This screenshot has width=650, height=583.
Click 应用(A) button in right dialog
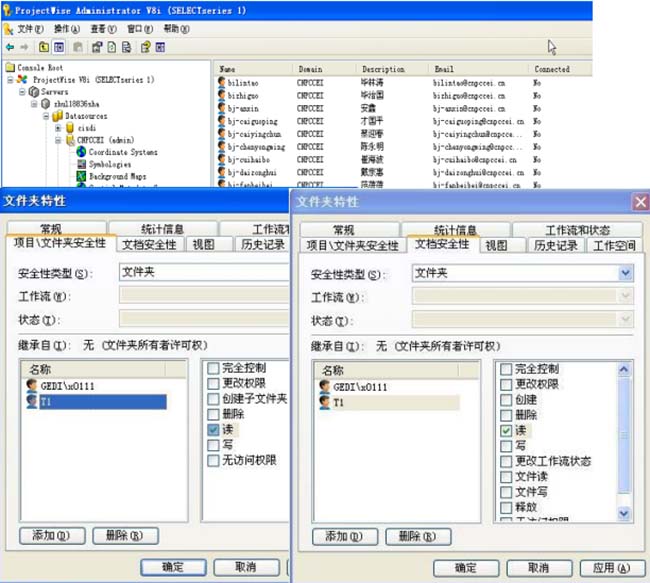click(612, 568)
